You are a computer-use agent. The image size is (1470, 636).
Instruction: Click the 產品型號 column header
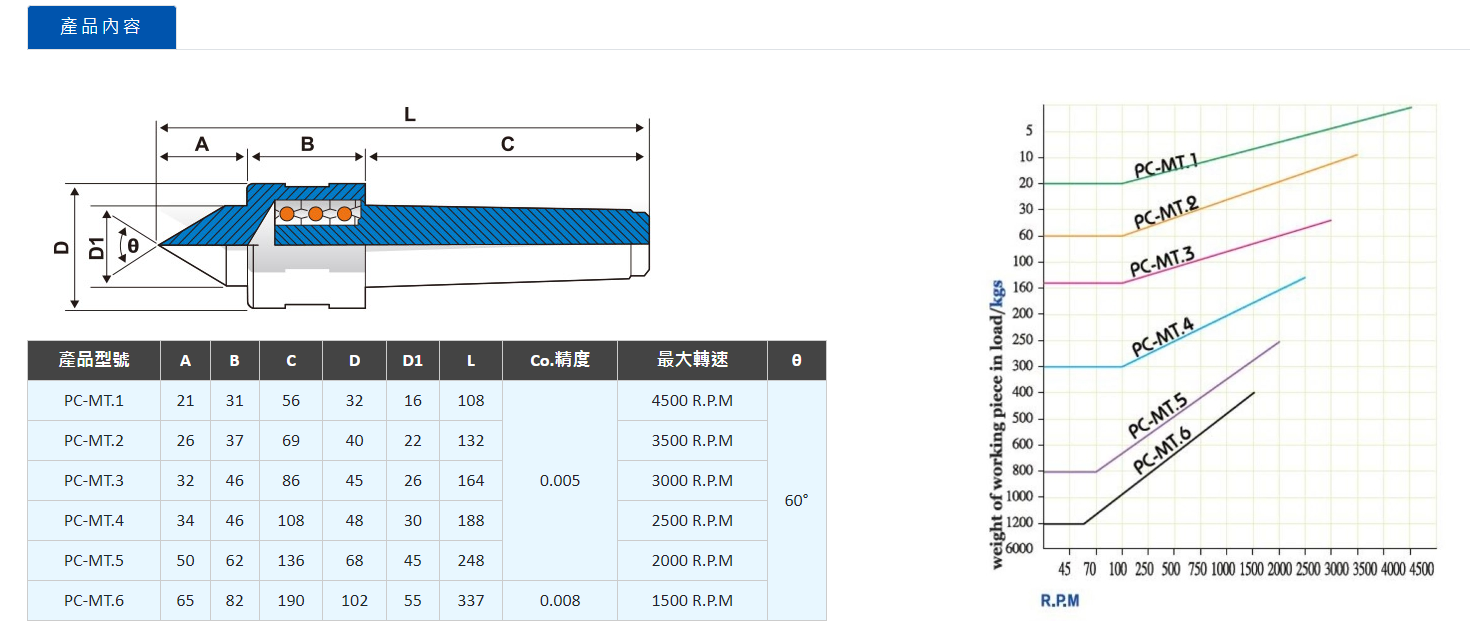tap(94, 361)
